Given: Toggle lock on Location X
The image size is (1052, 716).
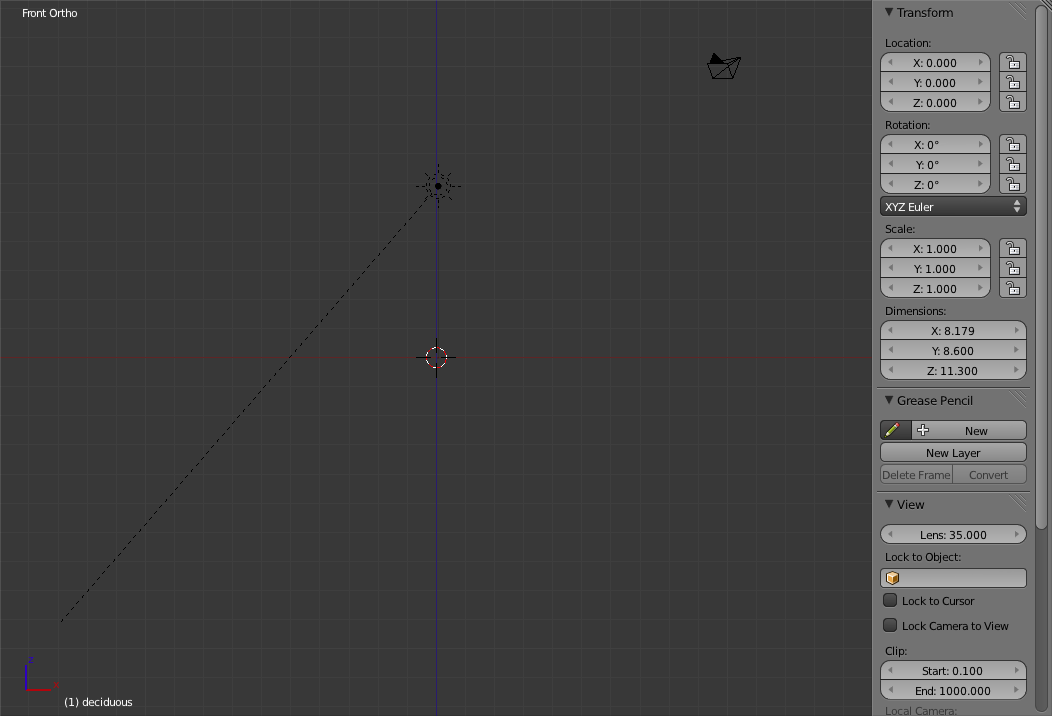Looking at the screenshot, I should tap(1013, 62).
